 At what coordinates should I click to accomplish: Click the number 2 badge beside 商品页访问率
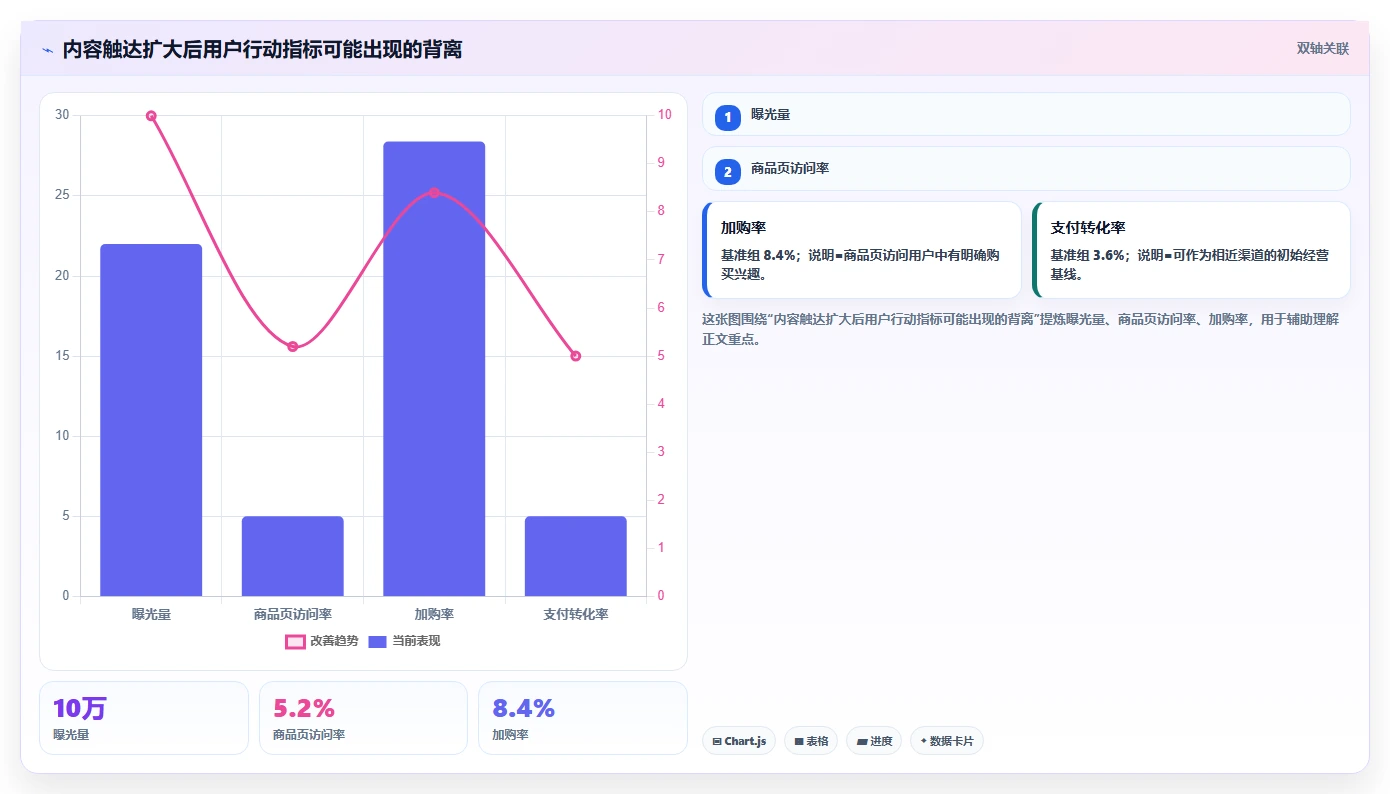728,171
